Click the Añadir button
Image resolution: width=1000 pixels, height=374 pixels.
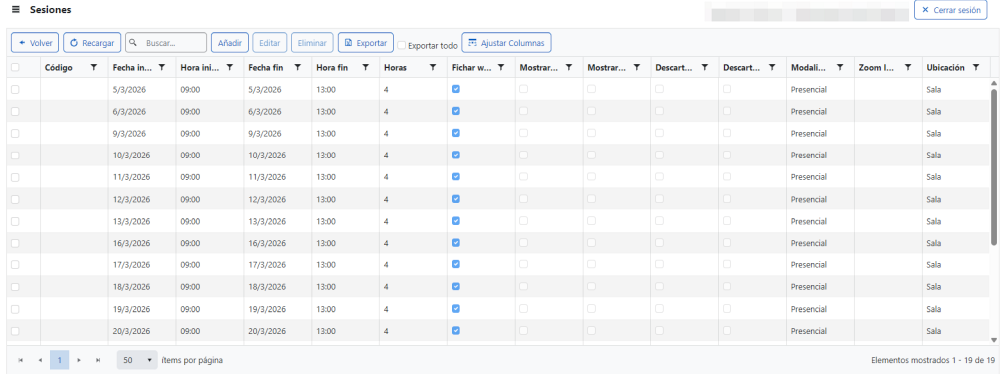click(230, 43)
